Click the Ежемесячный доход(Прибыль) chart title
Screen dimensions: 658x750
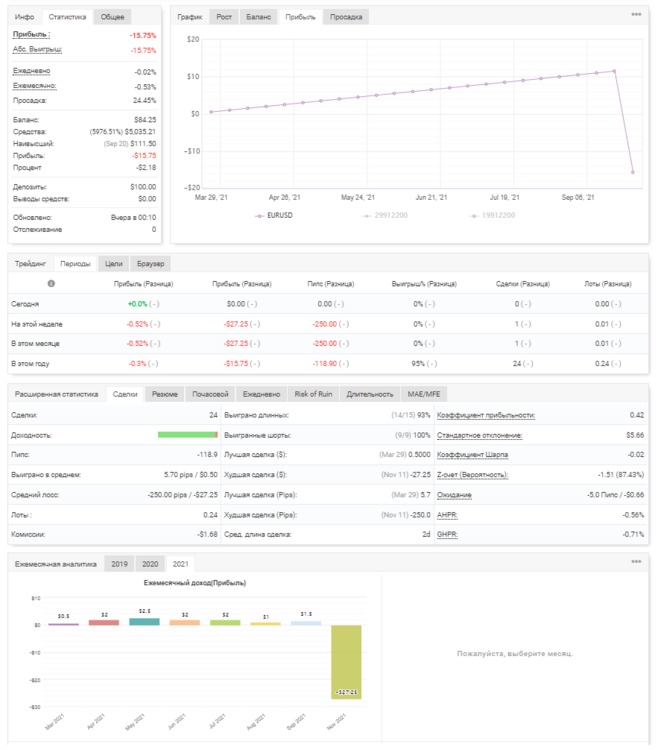(195, 583)
